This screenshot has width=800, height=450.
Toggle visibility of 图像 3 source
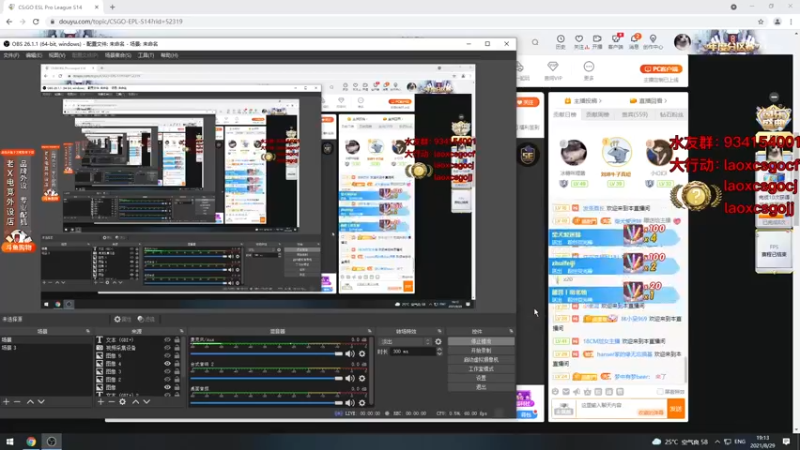tap(167, 371)
